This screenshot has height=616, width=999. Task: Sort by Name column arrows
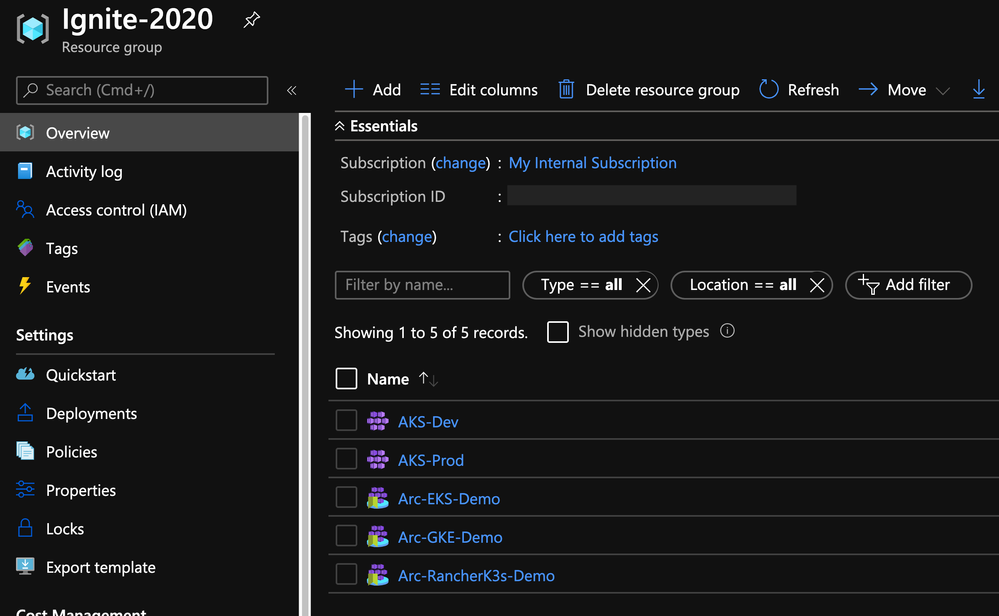(428, 379)
